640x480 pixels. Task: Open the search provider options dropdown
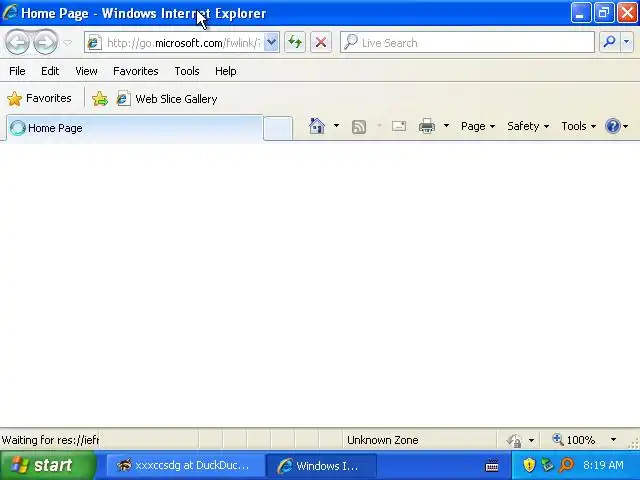tap(627, 42)
